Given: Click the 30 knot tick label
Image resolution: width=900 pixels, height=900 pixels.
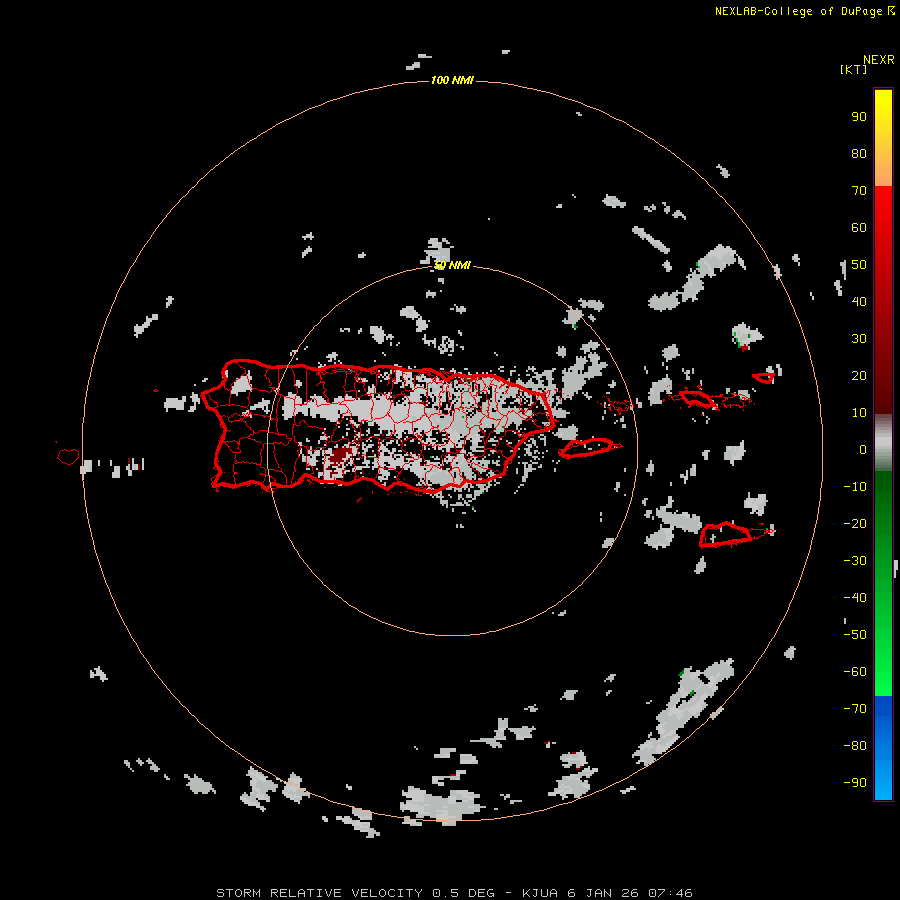Looking at the screenshot, I should [859, 339].
